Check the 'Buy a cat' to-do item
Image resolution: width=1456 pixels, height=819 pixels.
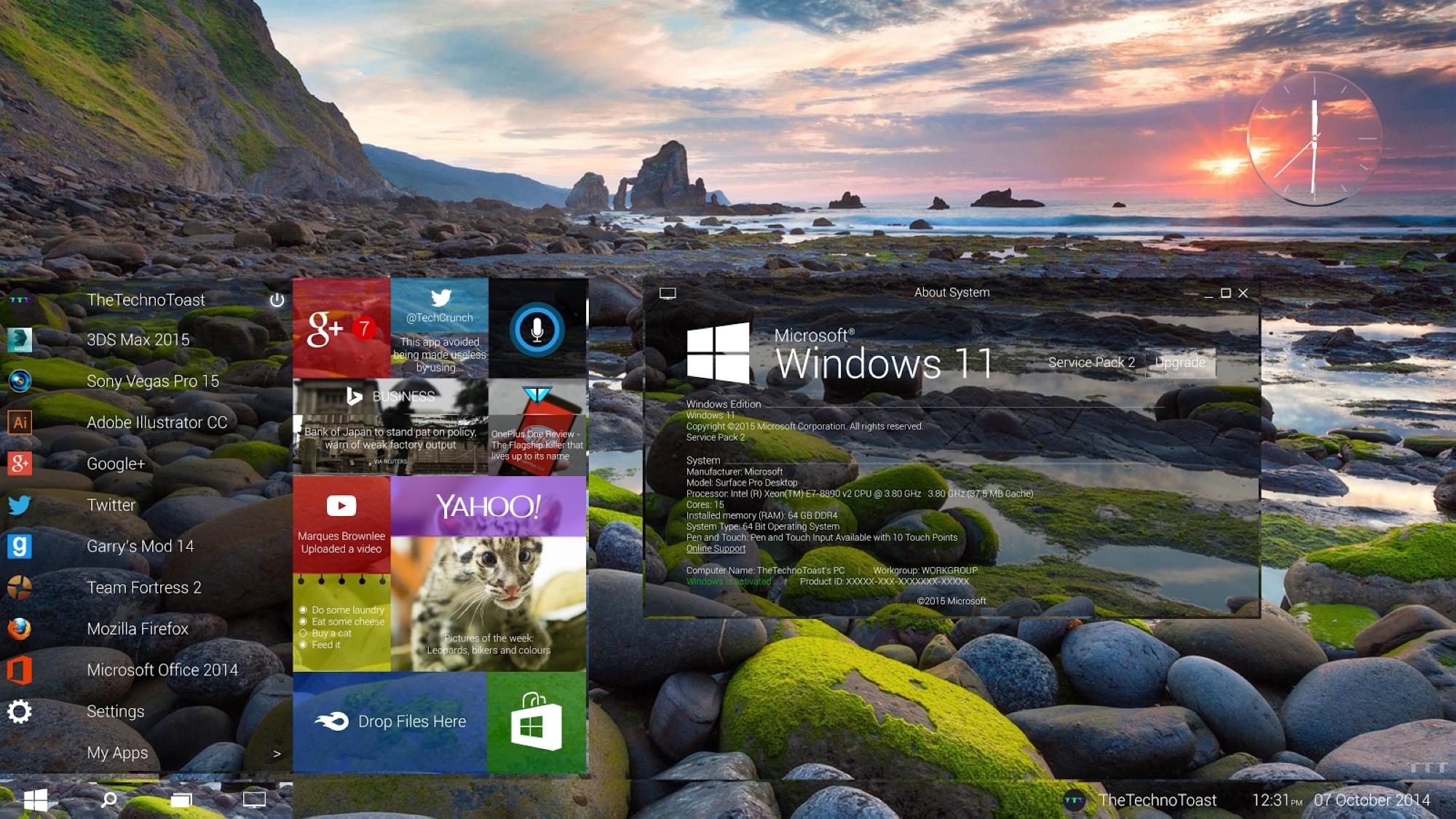click(303, 633)
